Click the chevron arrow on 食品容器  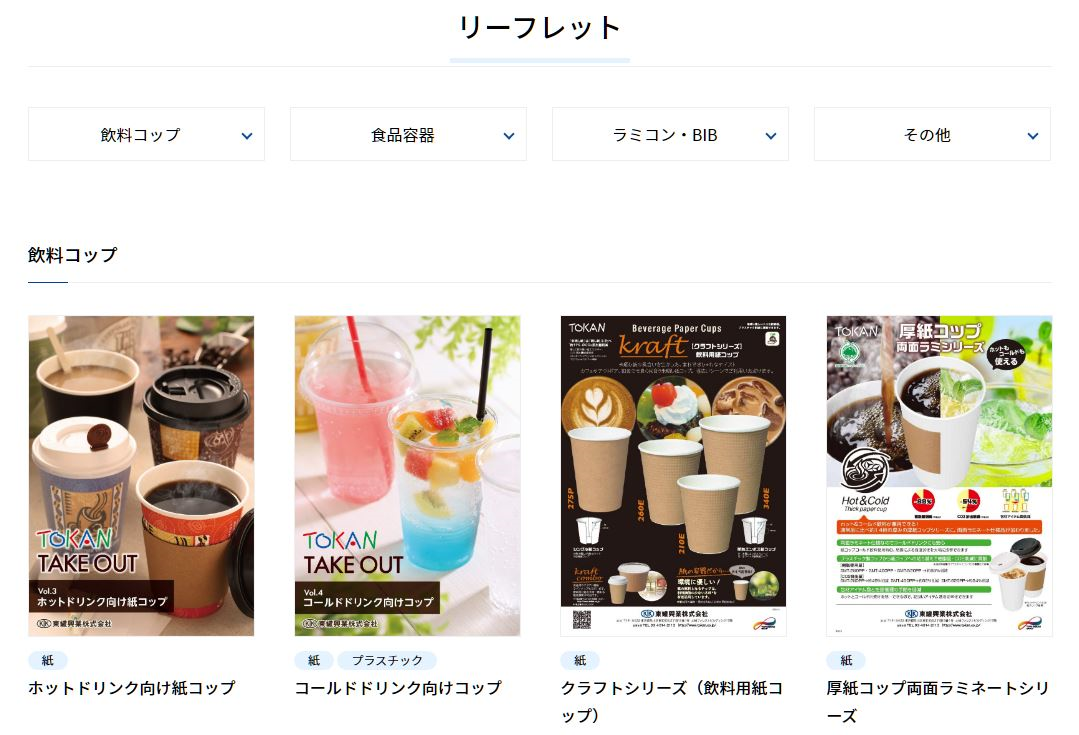(509, 136)
